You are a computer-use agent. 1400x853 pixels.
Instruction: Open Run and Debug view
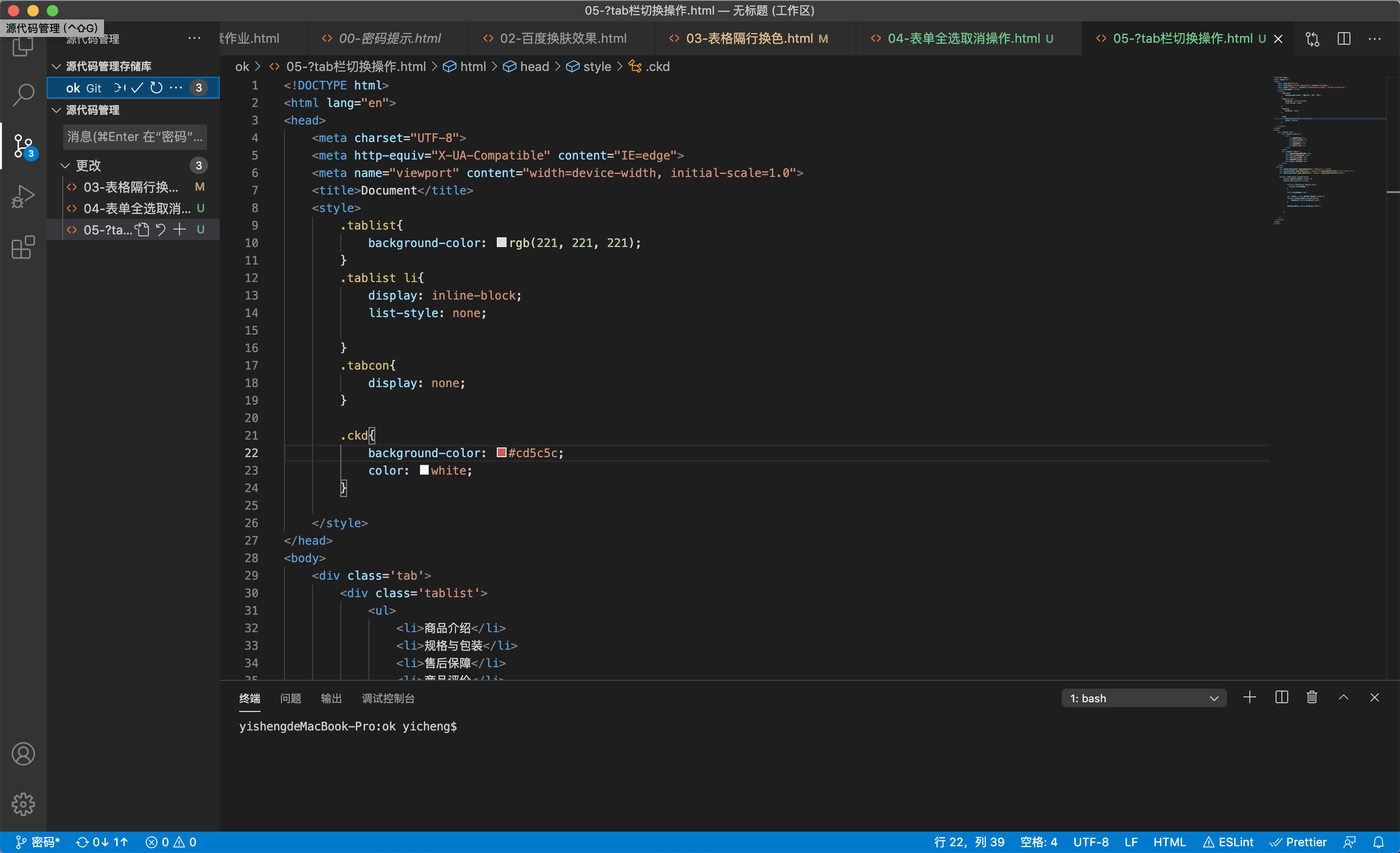23,197
